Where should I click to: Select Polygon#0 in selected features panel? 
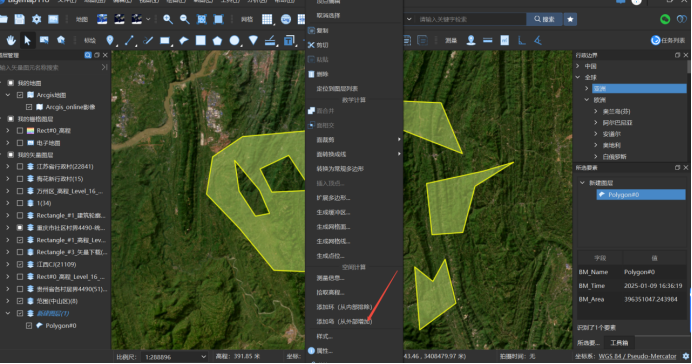coord(641,195)
